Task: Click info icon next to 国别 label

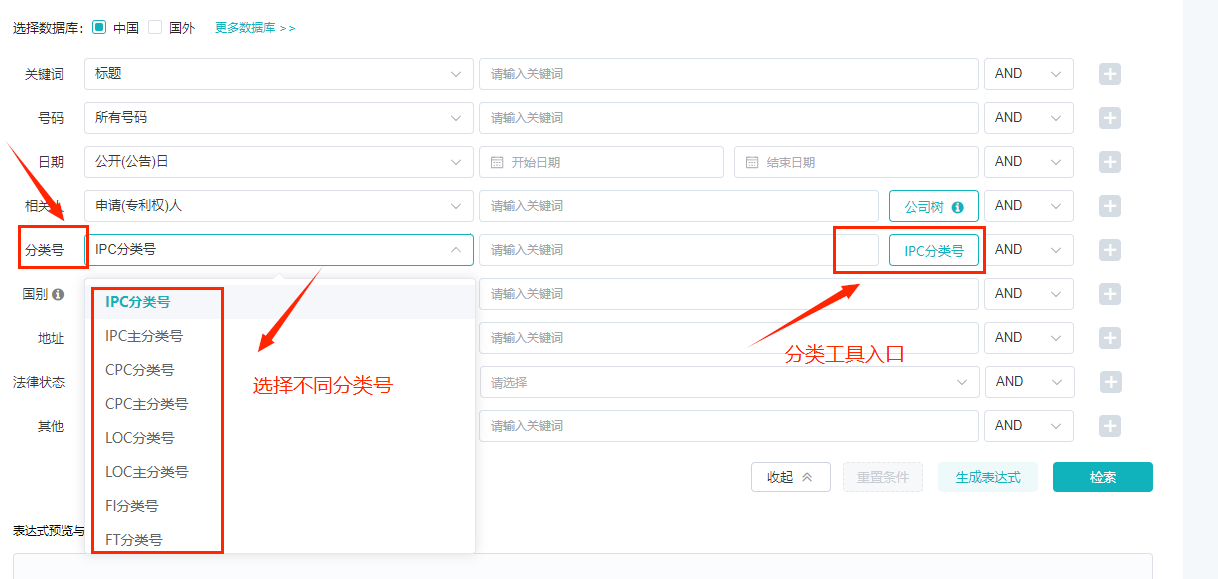Action: [58, 294]
